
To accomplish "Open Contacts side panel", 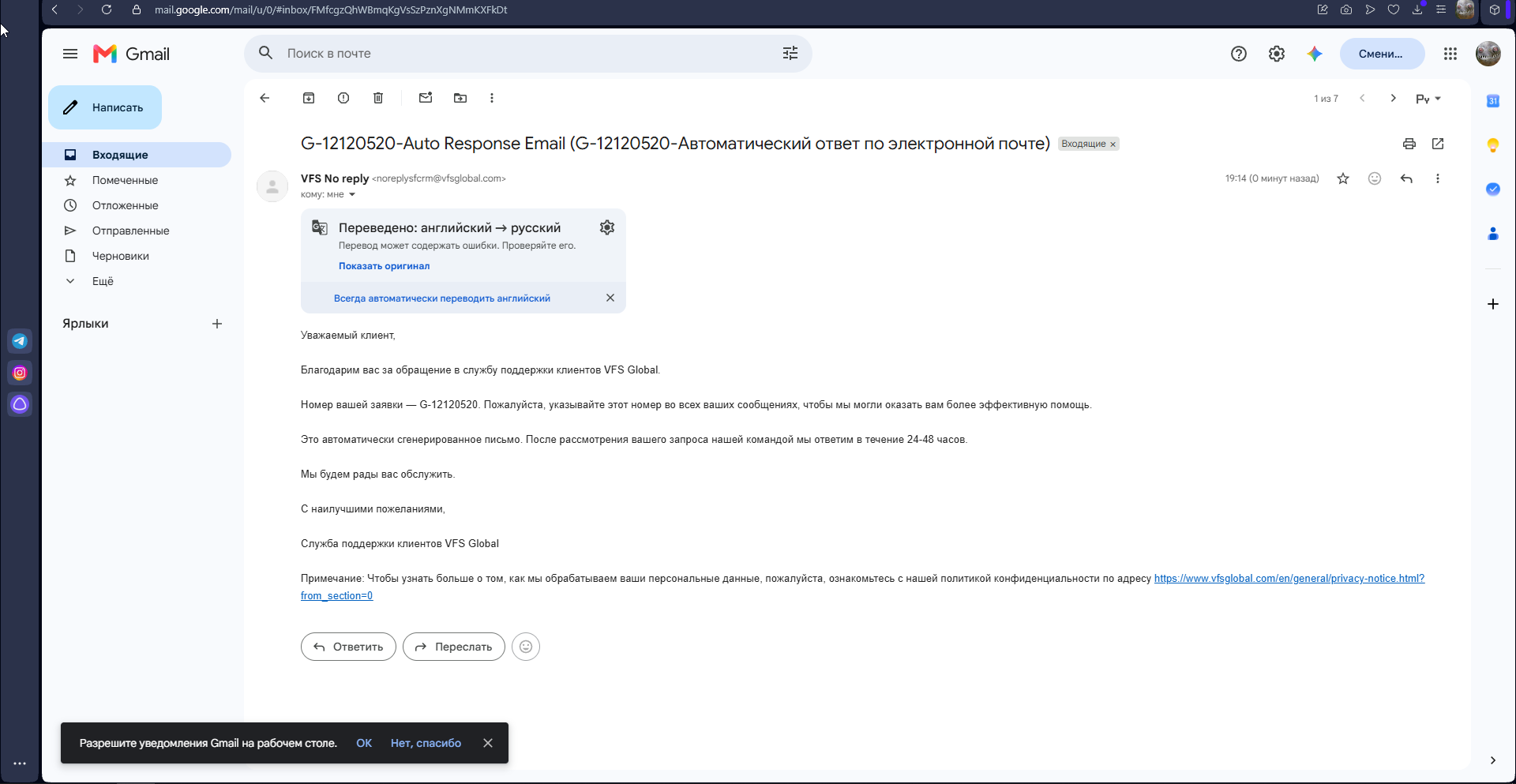I will pos(1493,234).
